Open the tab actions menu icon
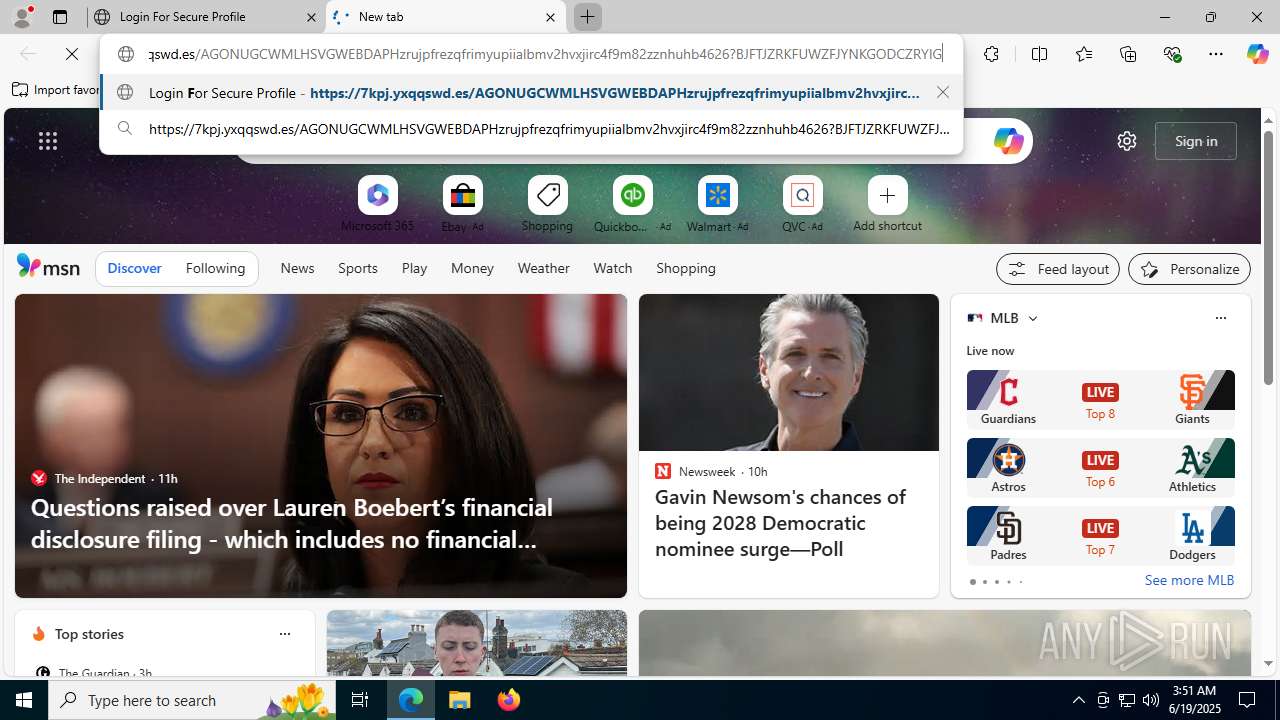 coord(60,17)
